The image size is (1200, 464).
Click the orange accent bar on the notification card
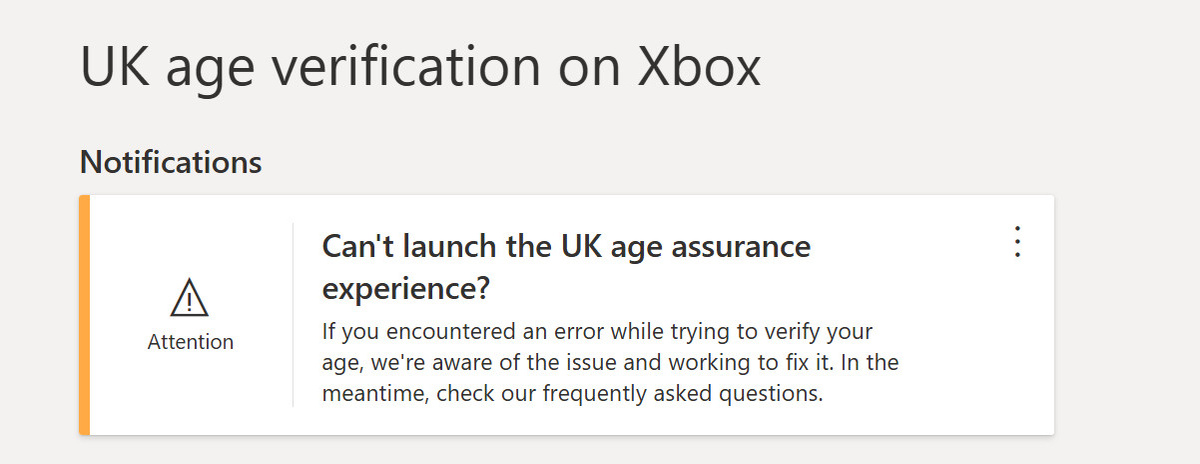(x=85, y=315)
